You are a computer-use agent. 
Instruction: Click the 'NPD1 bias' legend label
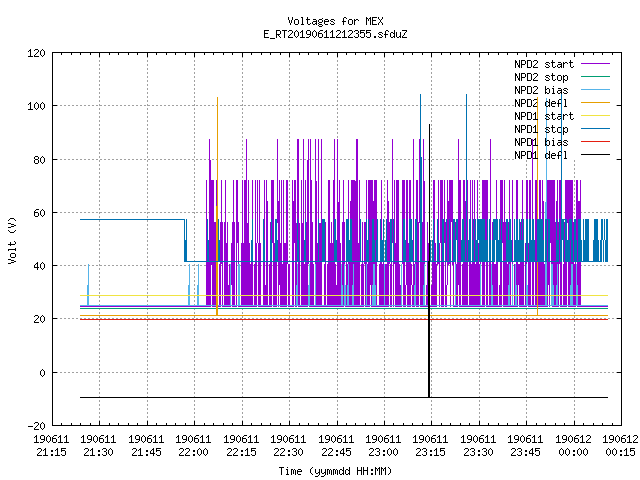tap(541, 142)
